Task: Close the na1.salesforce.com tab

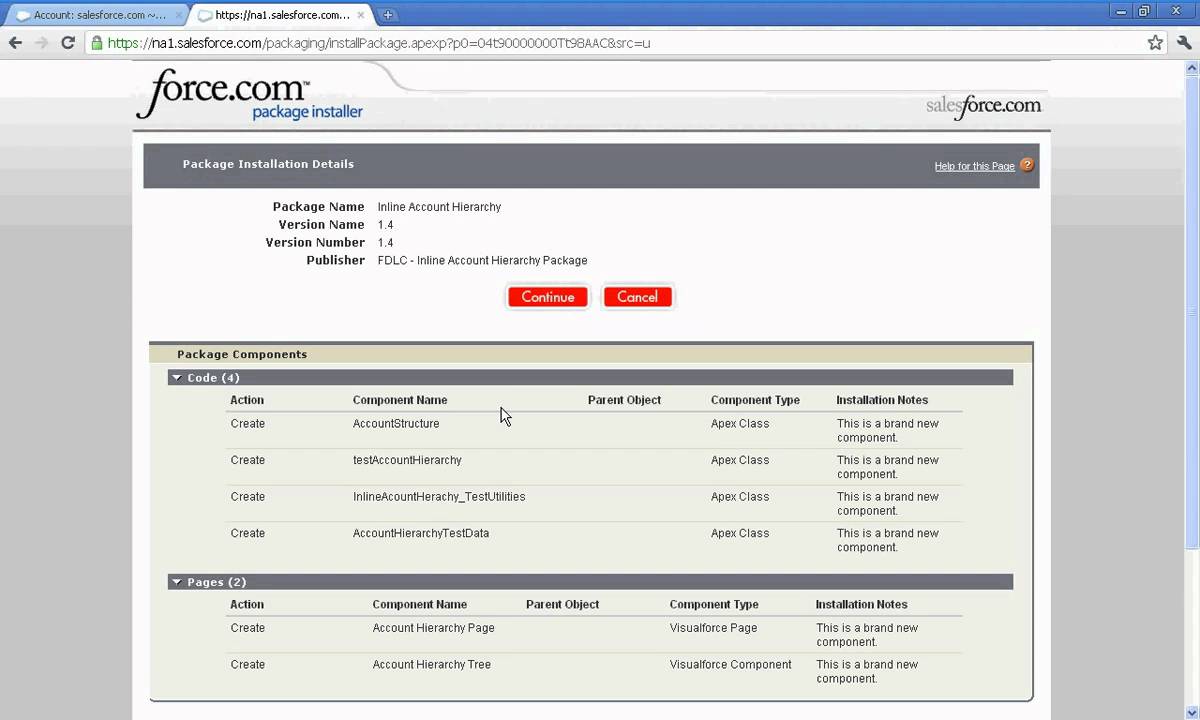Action: 361,15
